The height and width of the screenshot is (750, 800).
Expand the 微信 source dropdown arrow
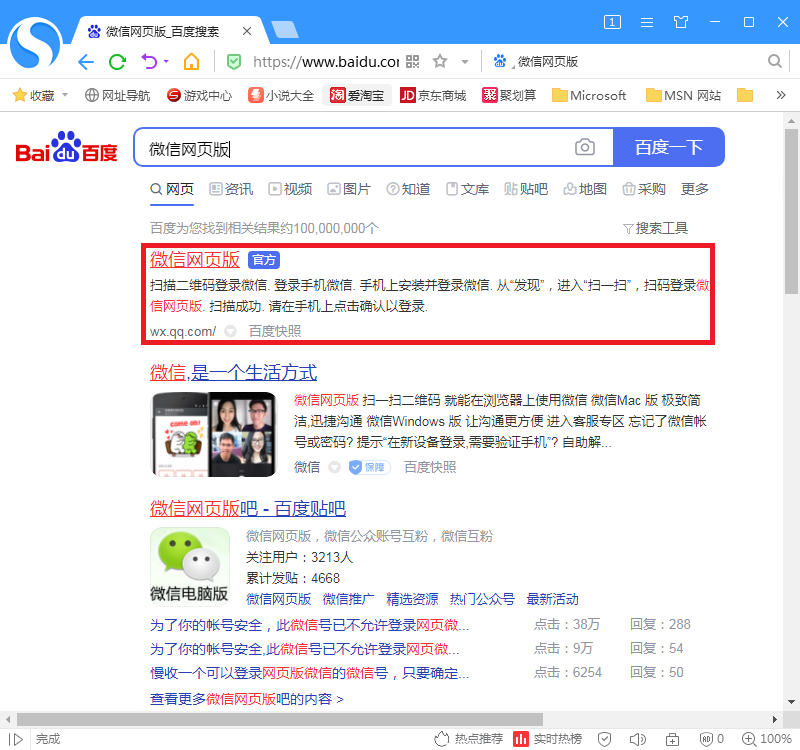click(x=334, y=467)
